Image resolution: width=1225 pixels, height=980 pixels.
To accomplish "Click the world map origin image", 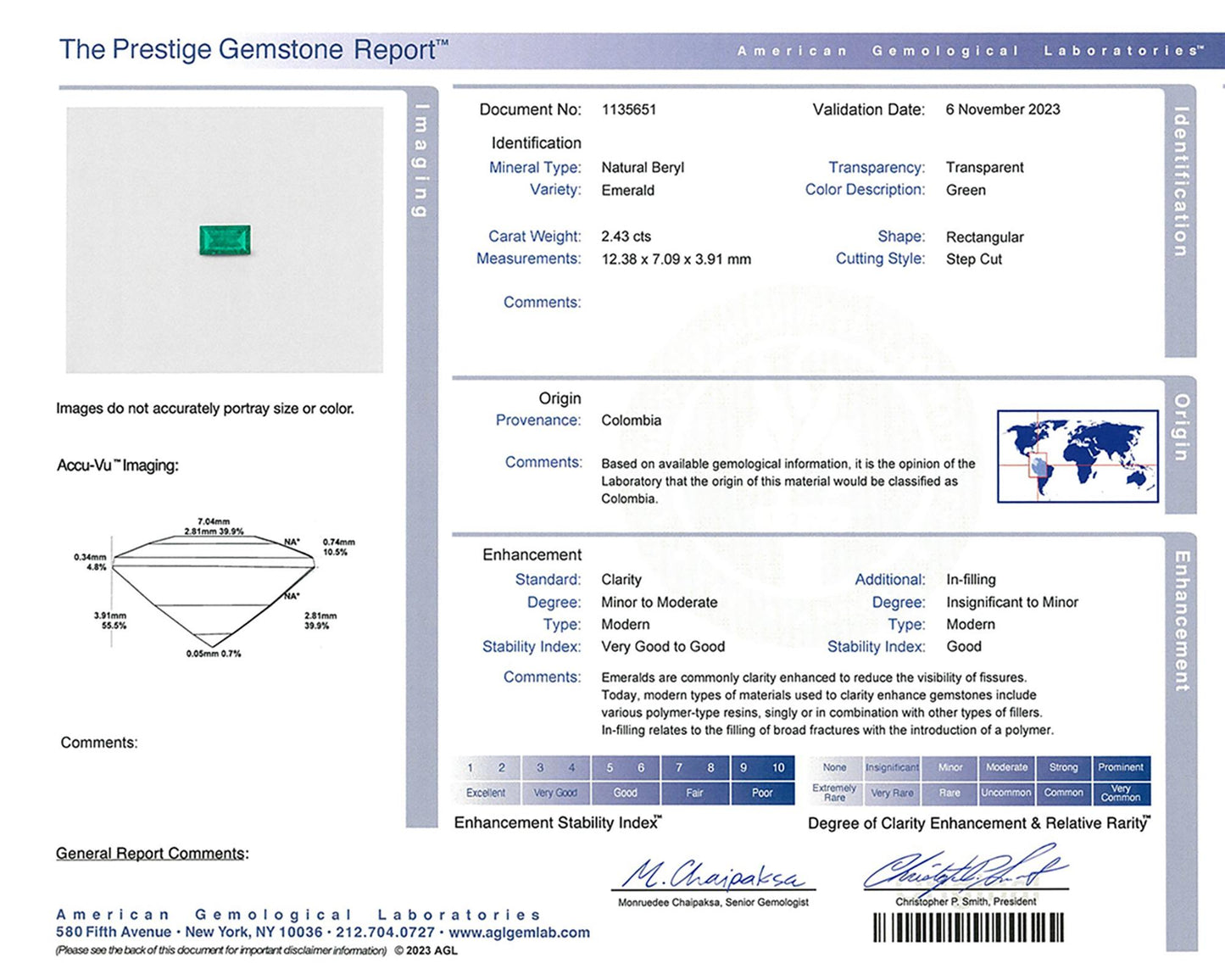I will pos(1077,456).
